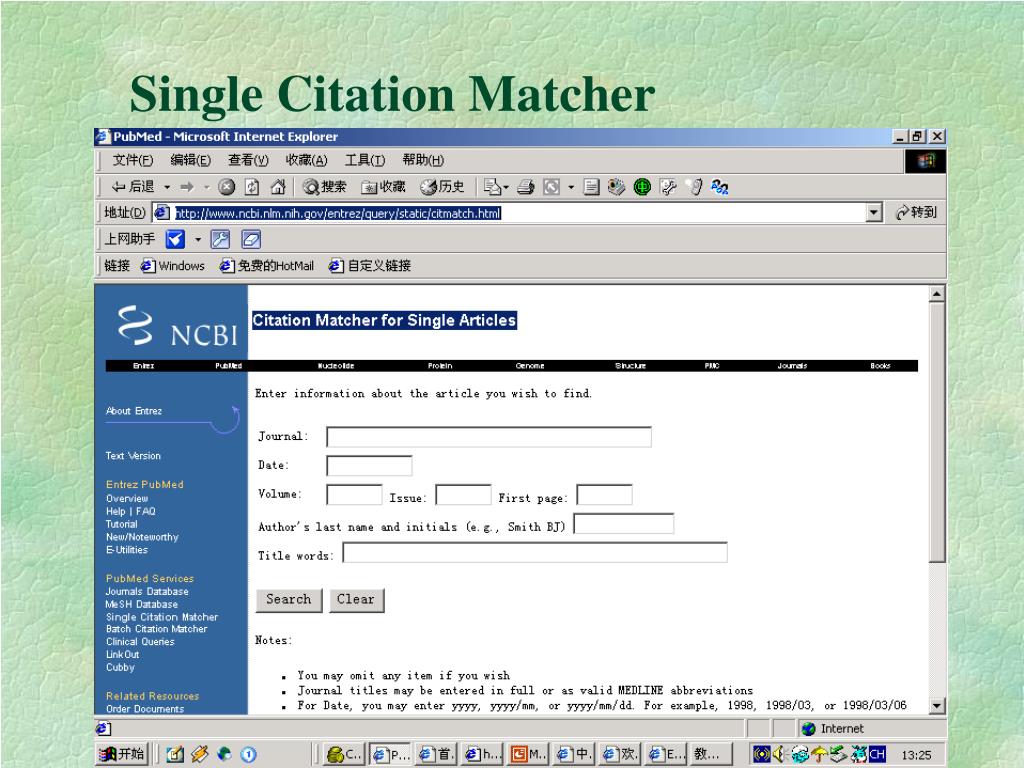Click the NCBI logo
The width and height of the screenshot is (1024, 768).
[178, 327]
